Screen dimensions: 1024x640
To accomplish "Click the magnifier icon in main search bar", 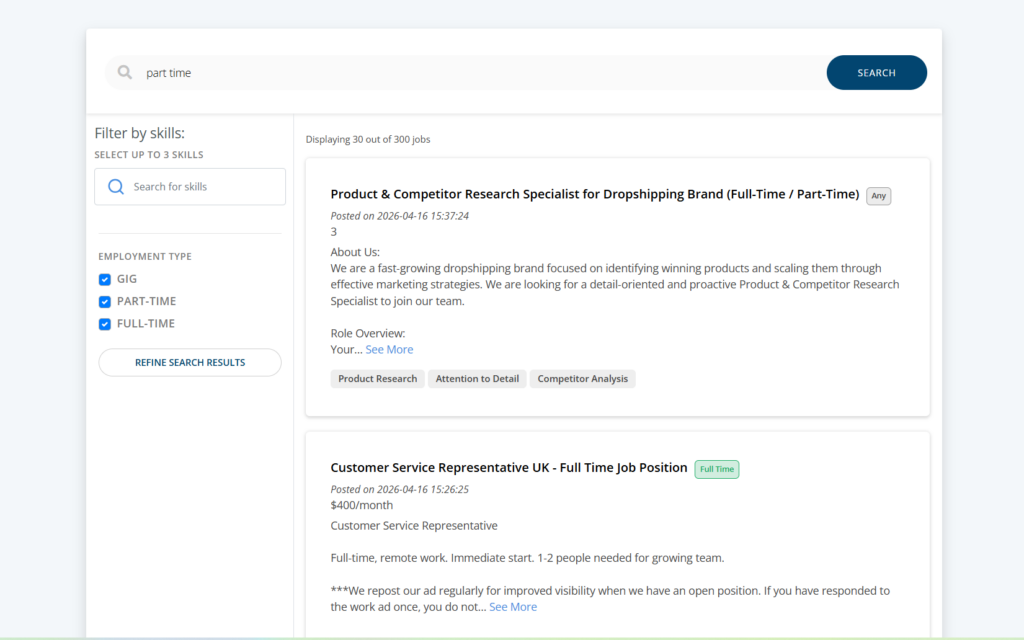I will [x=125, y=73].
